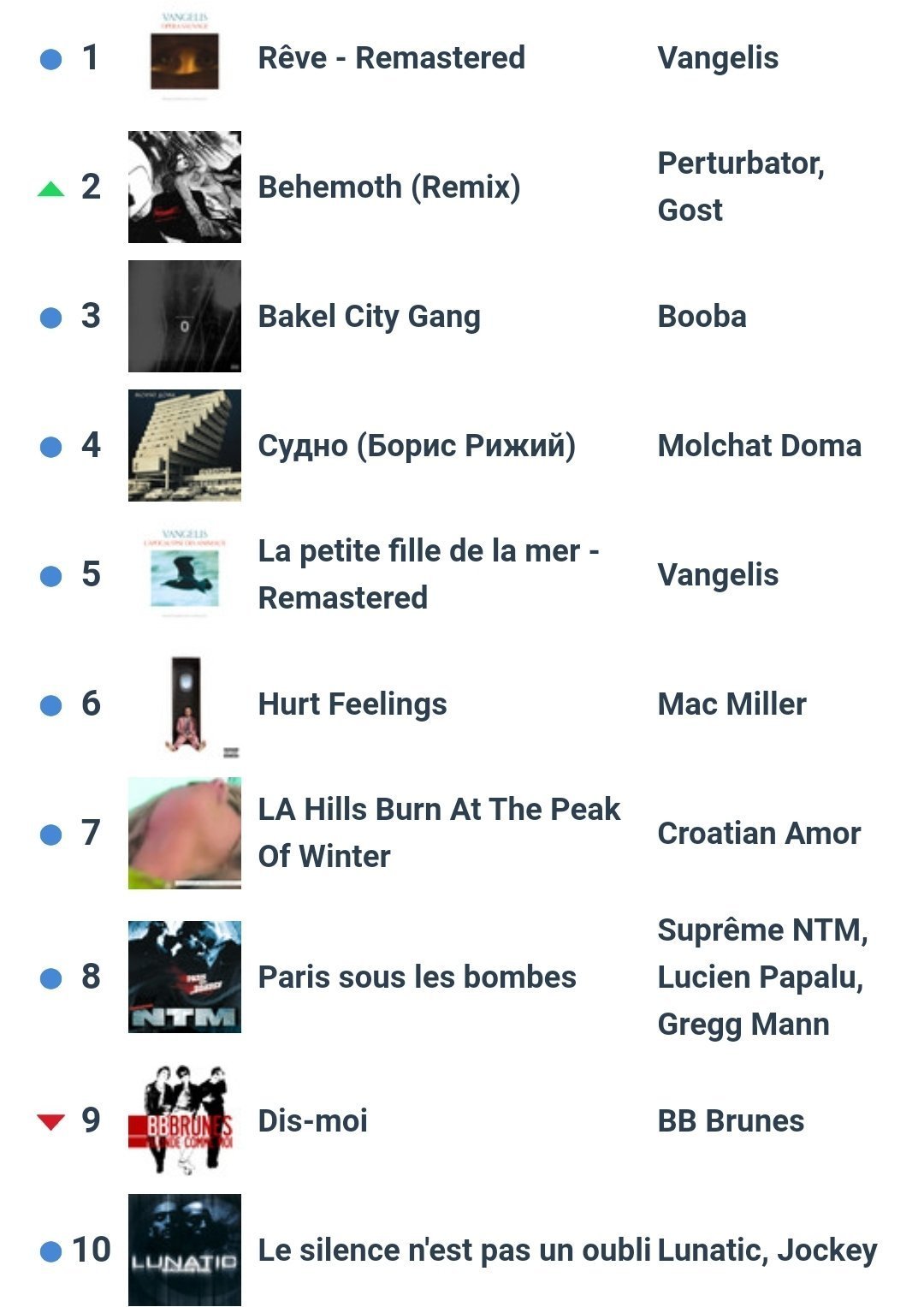The width and height of the screenshot is (924, 1307).
Task: Open artist Croatian Amor
Action: [759, 834]
